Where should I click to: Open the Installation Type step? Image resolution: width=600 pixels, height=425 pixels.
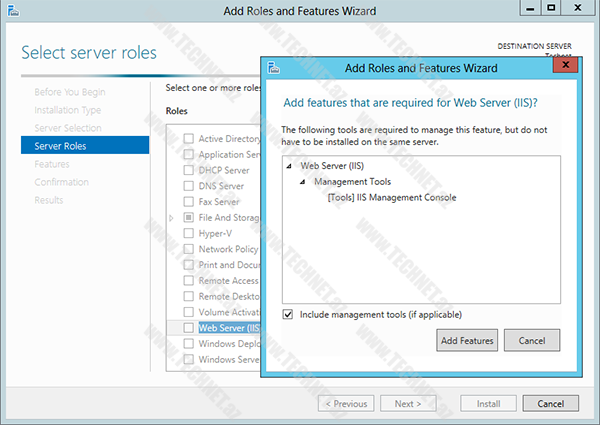click(x=67, y=110)
